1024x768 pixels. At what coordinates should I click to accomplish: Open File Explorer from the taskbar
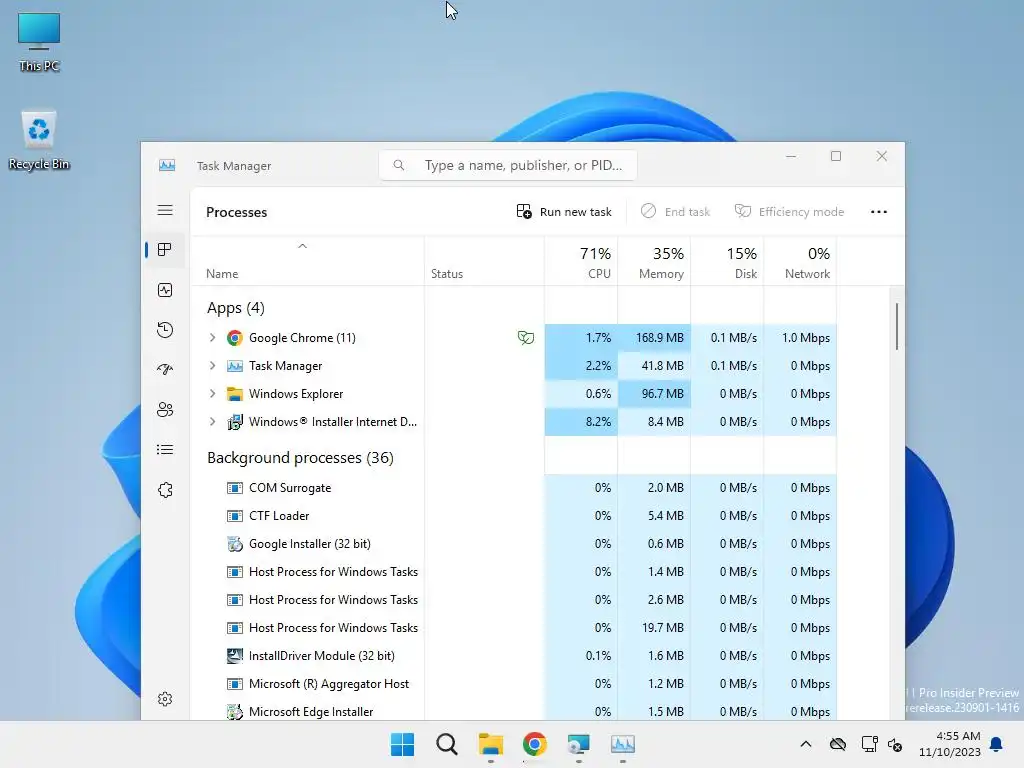[490, 744]
